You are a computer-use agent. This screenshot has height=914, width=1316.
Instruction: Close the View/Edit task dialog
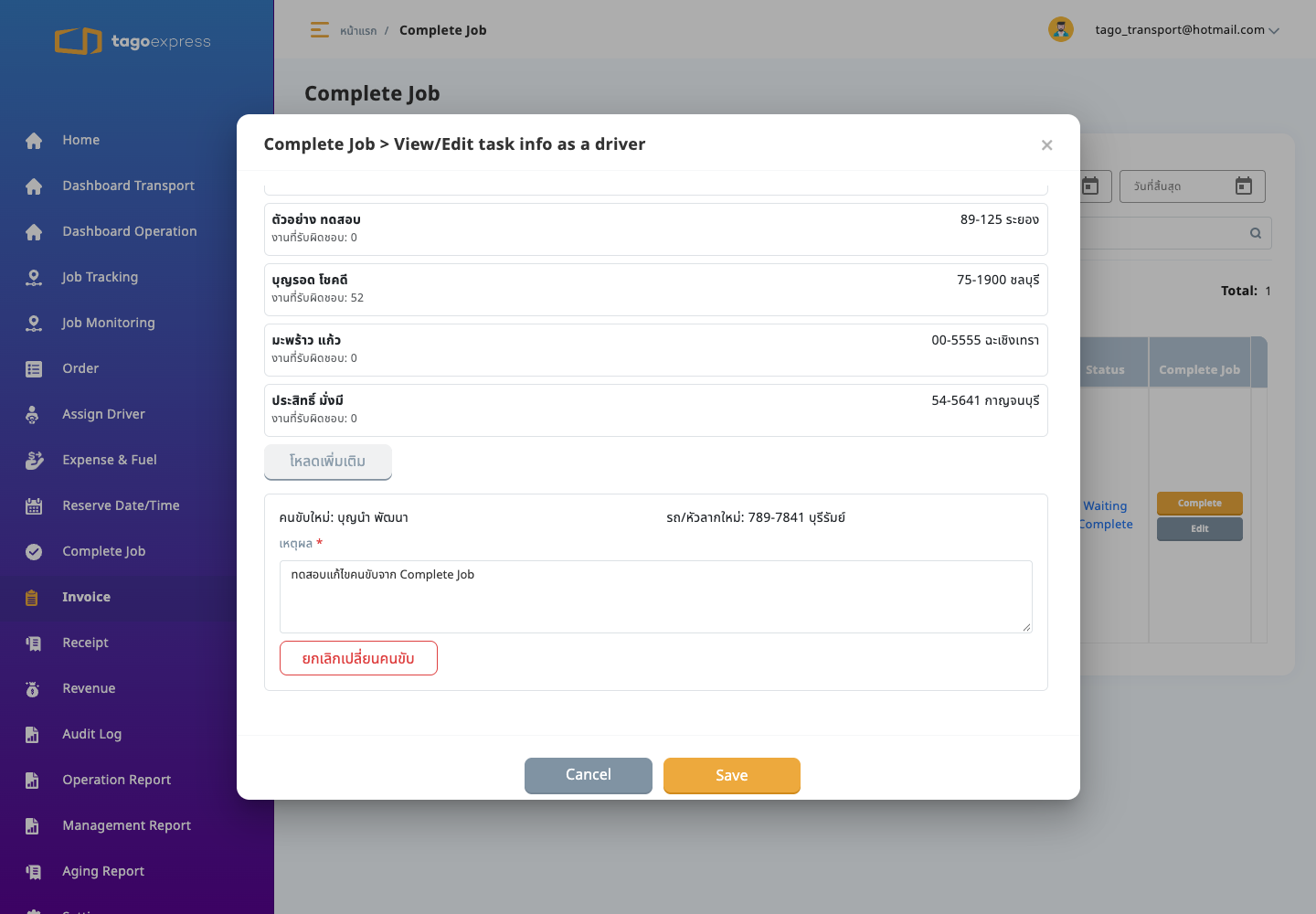pos(1047,144)
